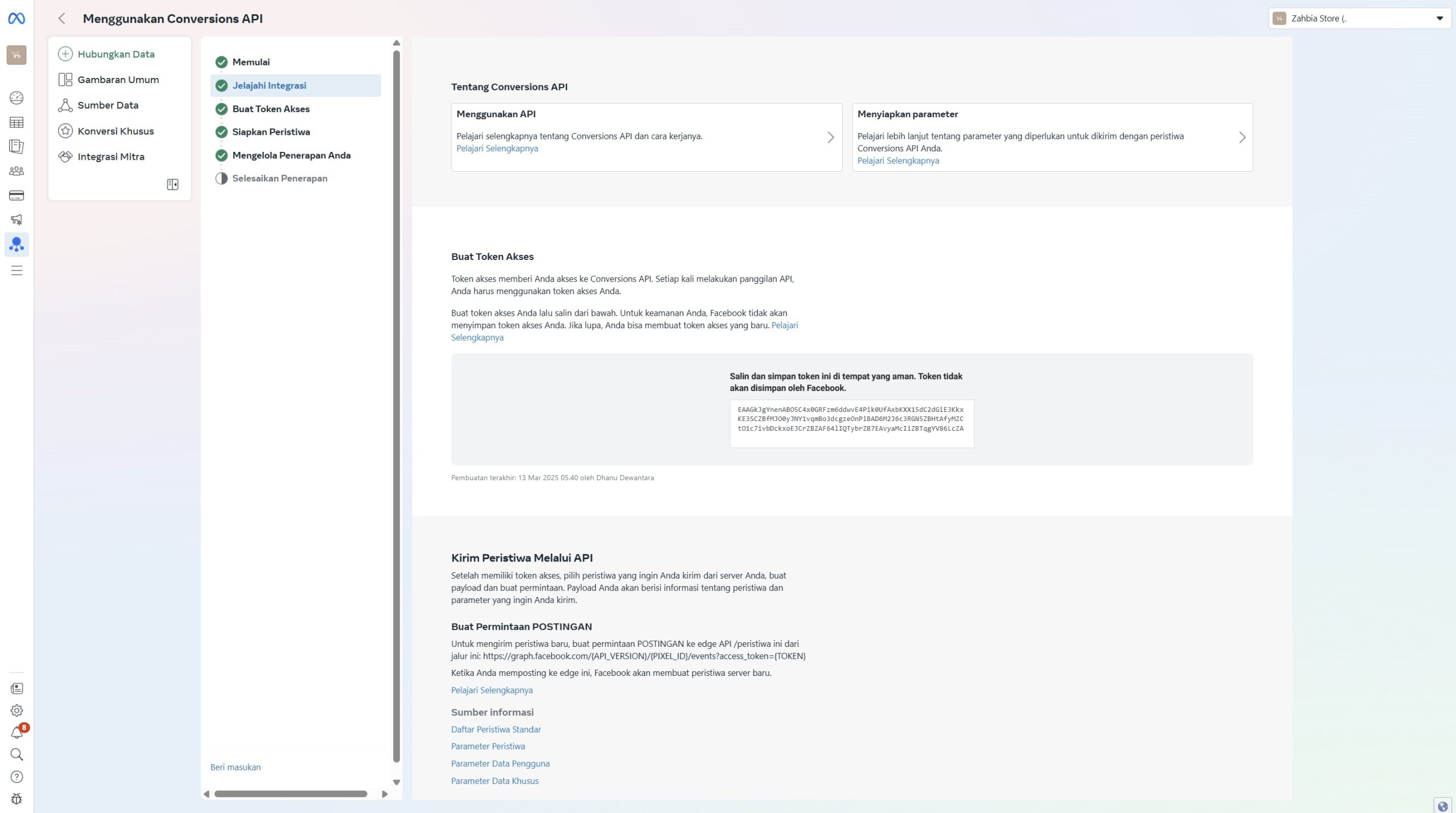Collapse the side panel toggle icon

[172, 184]
